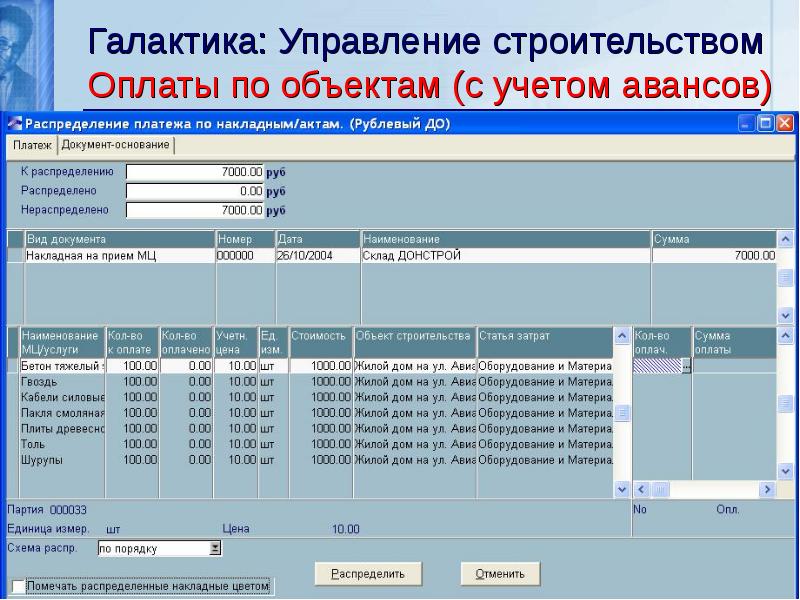Switch to the Документ-основание tab
Viewport: 800px width, 600px height.
click(115, 145)
